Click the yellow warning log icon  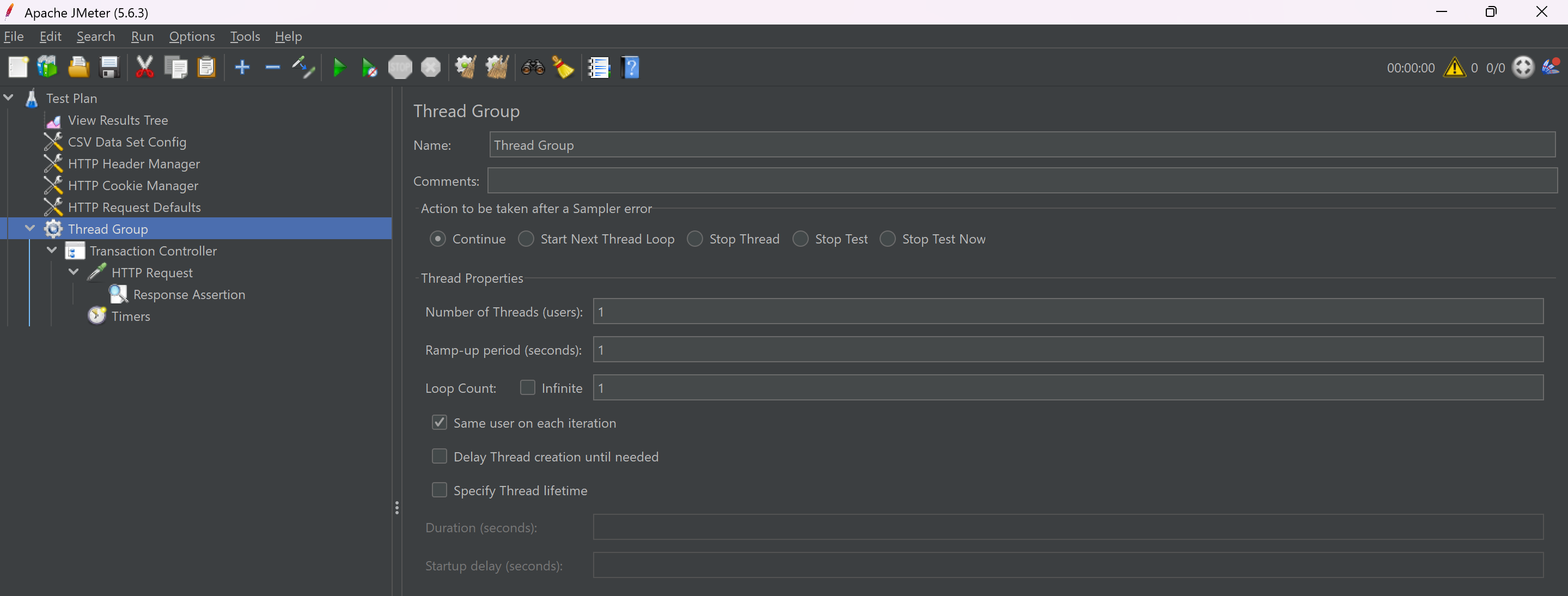point(1454,68)
